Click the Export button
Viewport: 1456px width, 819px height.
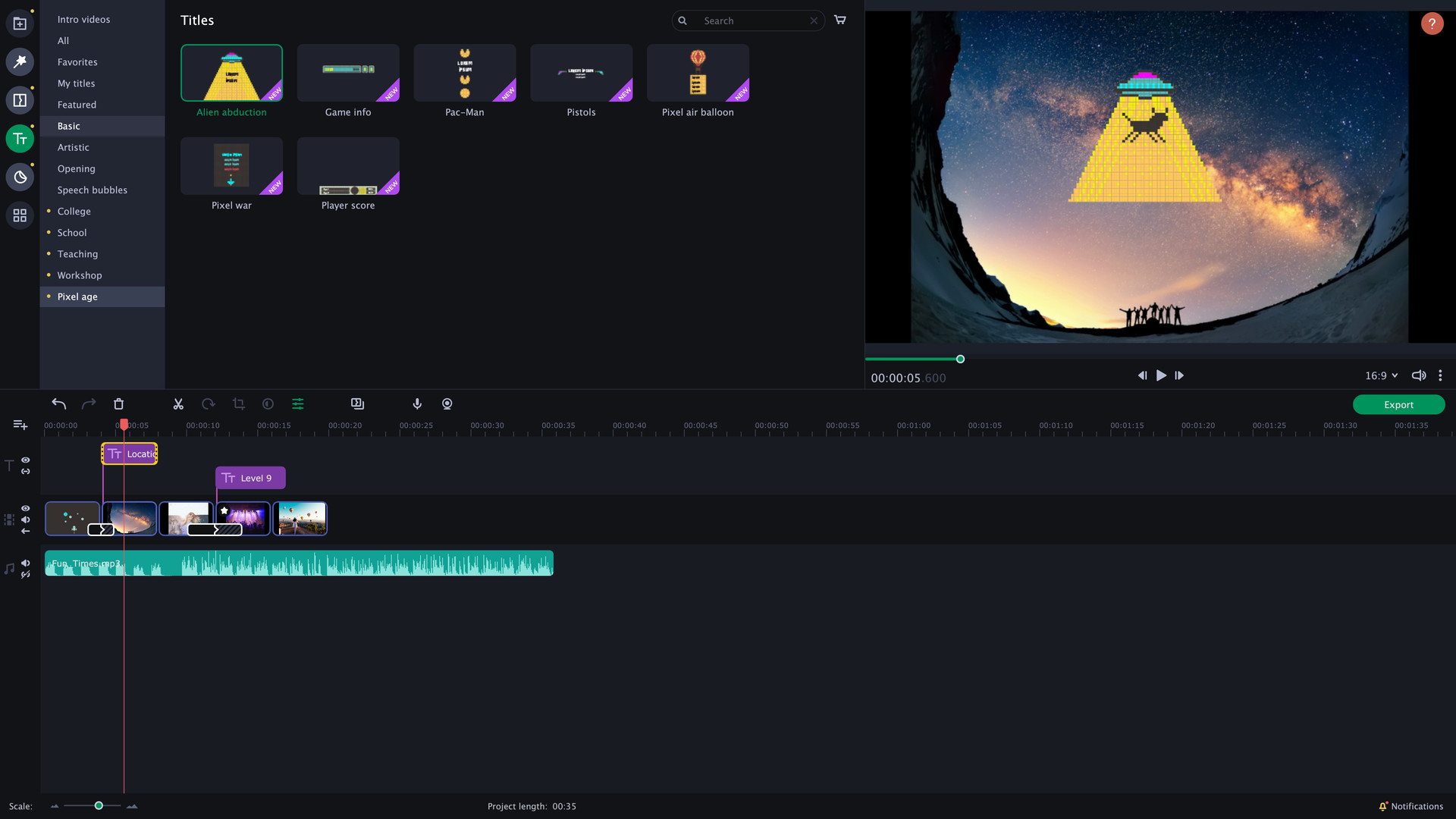pyautogui.click(x=1398, y=404)
